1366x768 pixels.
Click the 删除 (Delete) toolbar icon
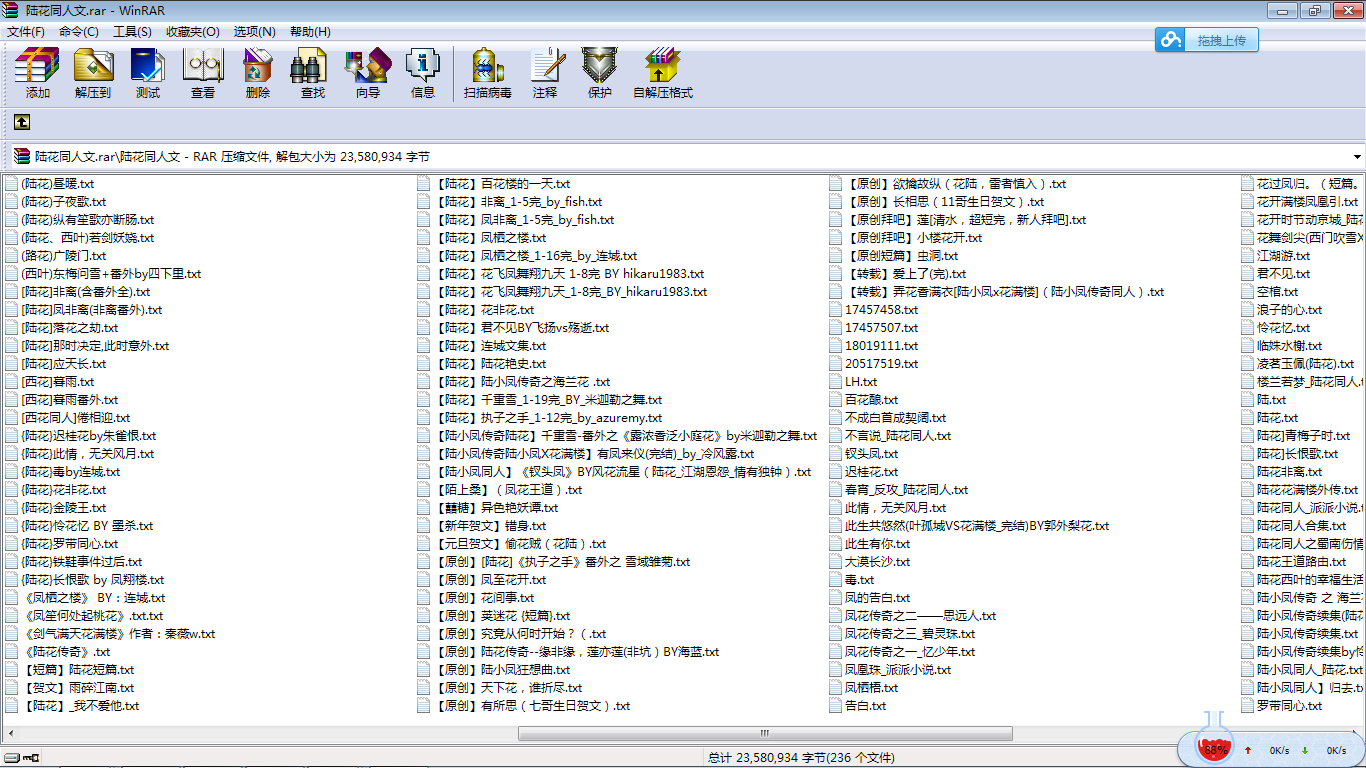point(258,73)
